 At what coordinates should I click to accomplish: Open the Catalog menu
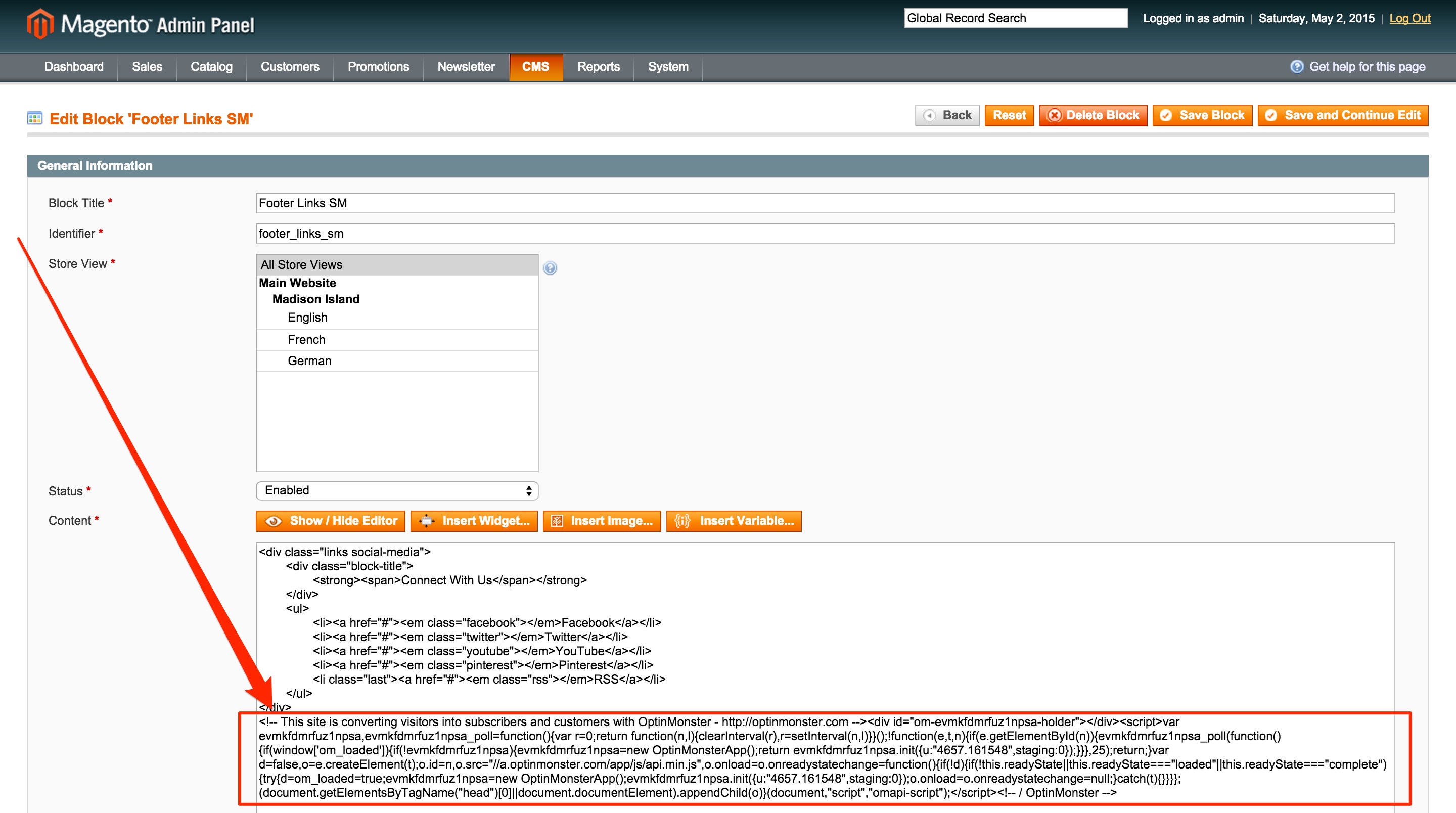point(211,67)
